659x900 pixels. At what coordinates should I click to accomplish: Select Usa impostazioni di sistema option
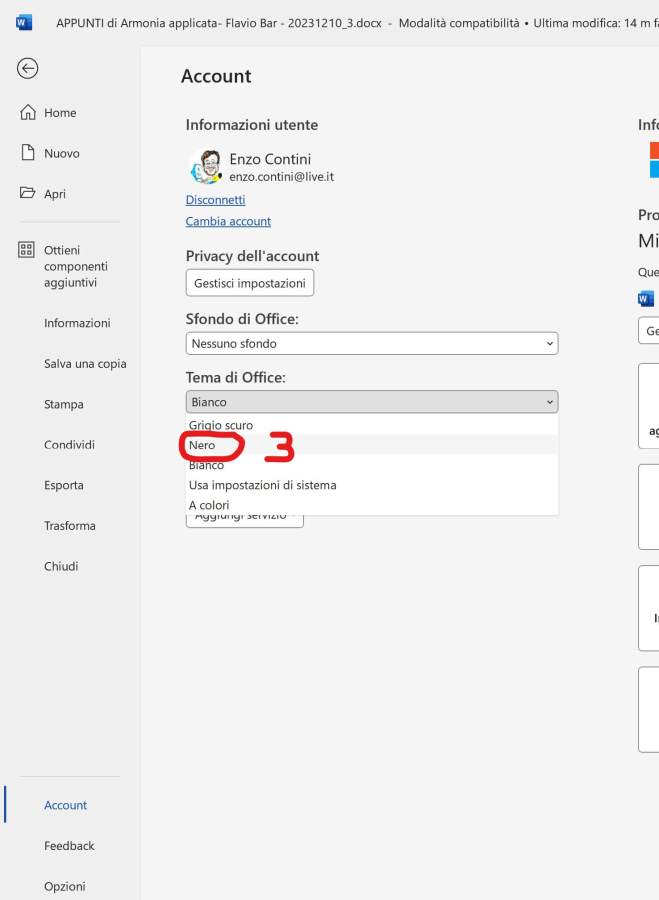tap(262, 485)
